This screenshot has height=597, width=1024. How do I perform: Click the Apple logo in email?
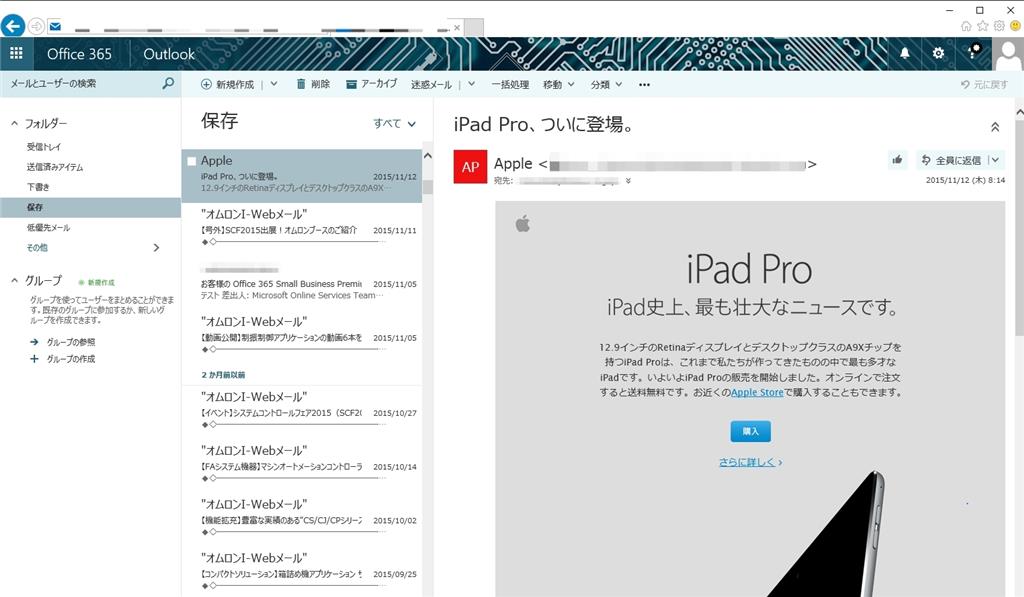522,224
